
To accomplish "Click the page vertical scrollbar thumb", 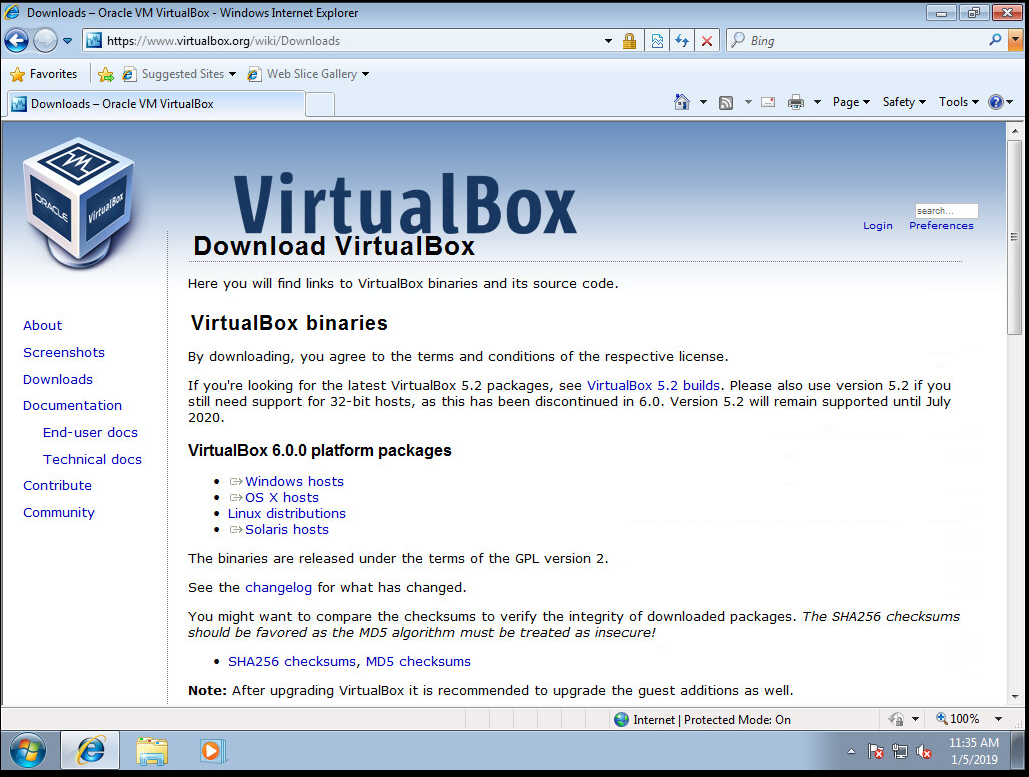I will (1015, 237).
